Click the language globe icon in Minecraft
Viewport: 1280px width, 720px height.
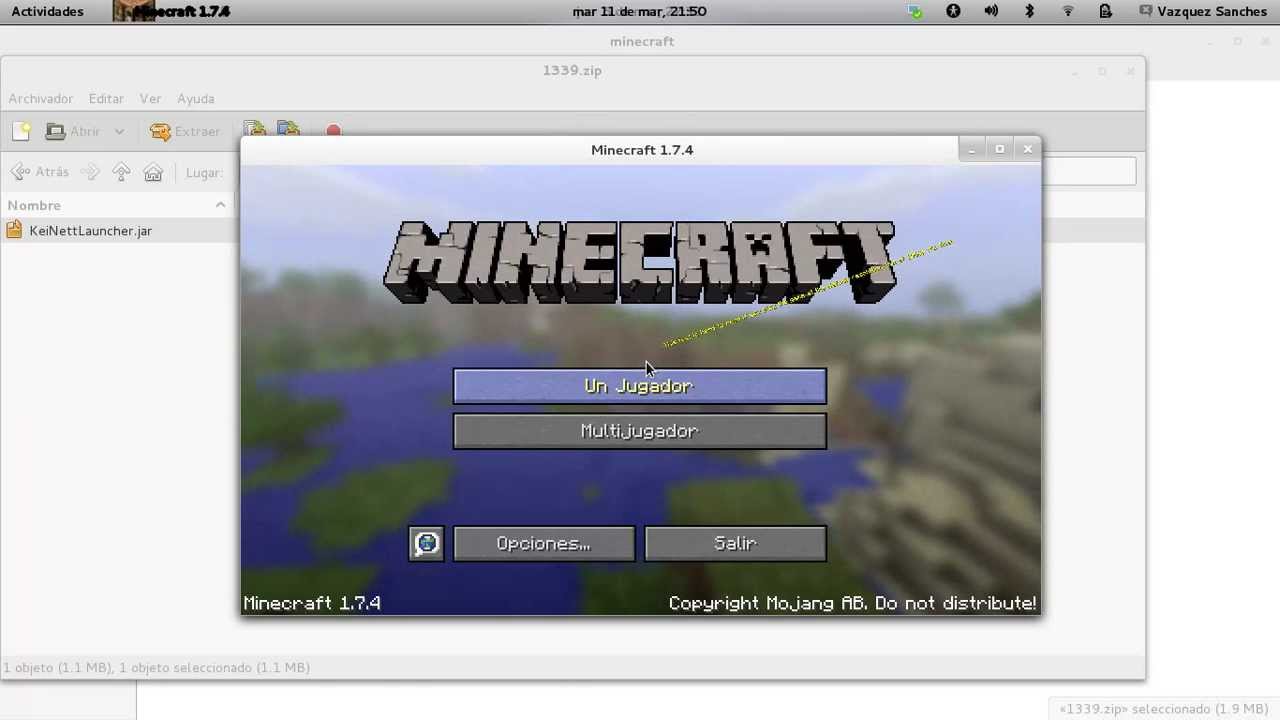click(426, 544)
